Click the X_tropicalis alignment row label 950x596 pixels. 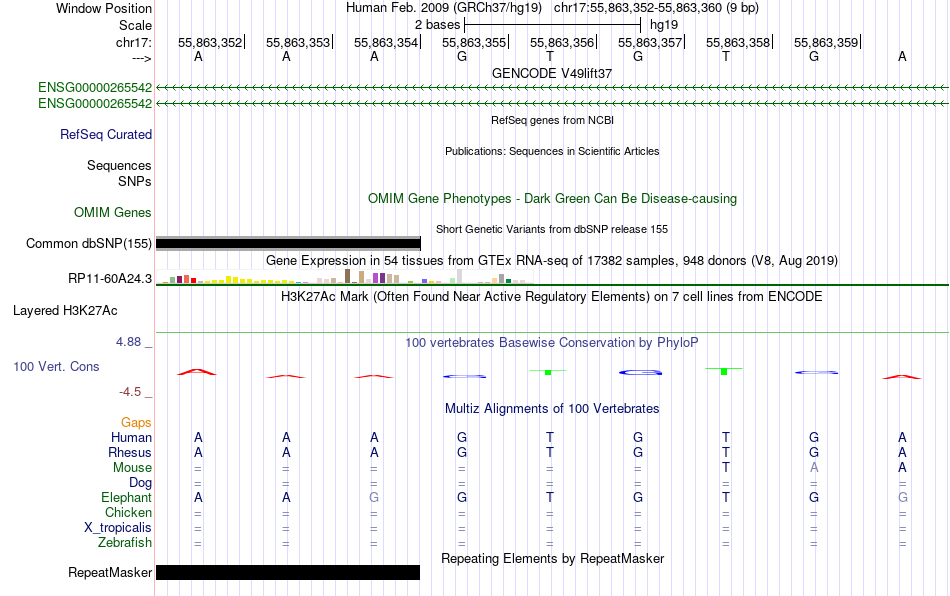pos(118,528)
